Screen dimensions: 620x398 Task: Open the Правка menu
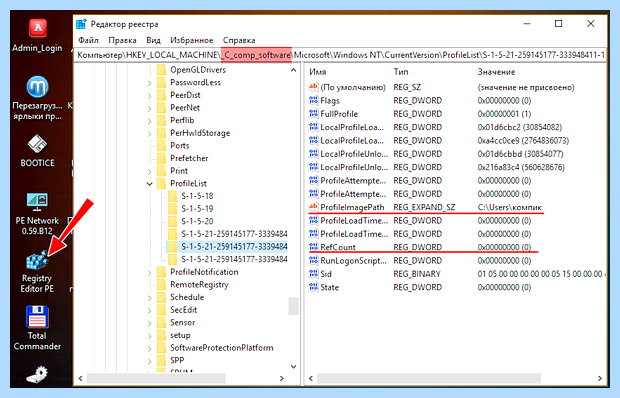122,40
